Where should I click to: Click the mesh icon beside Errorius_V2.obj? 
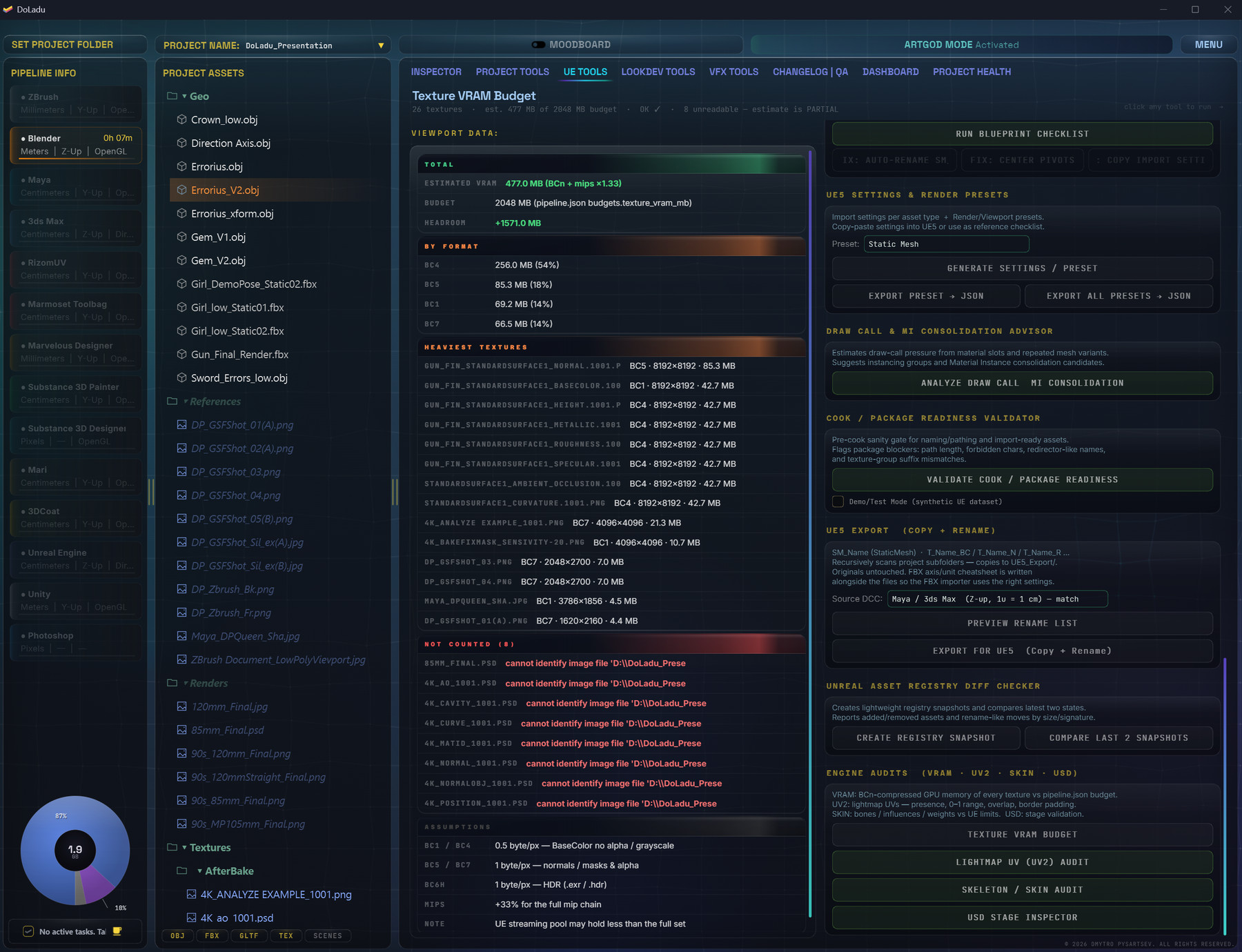point(181,190)
